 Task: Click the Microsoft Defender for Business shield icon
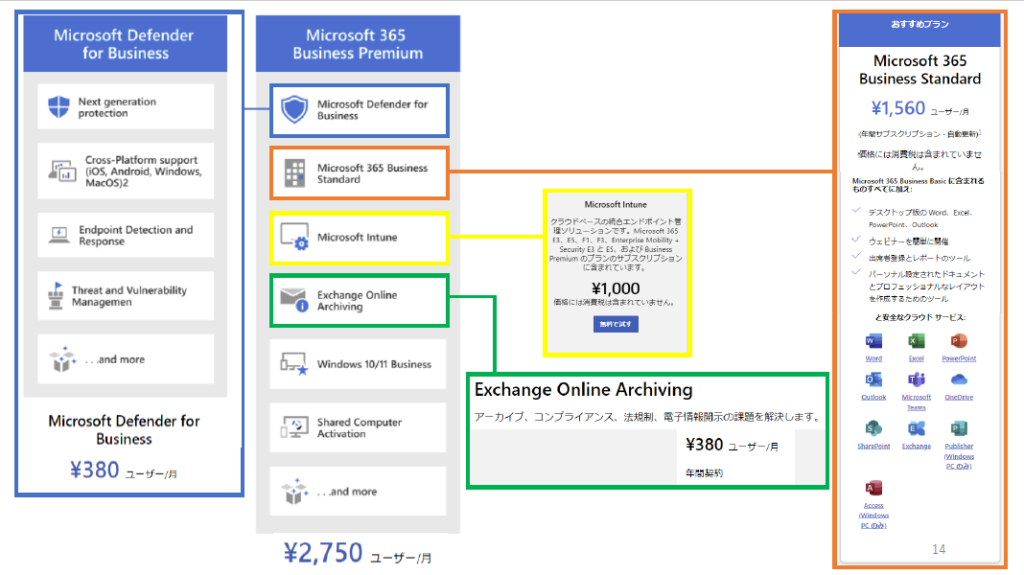coord(295,110)
